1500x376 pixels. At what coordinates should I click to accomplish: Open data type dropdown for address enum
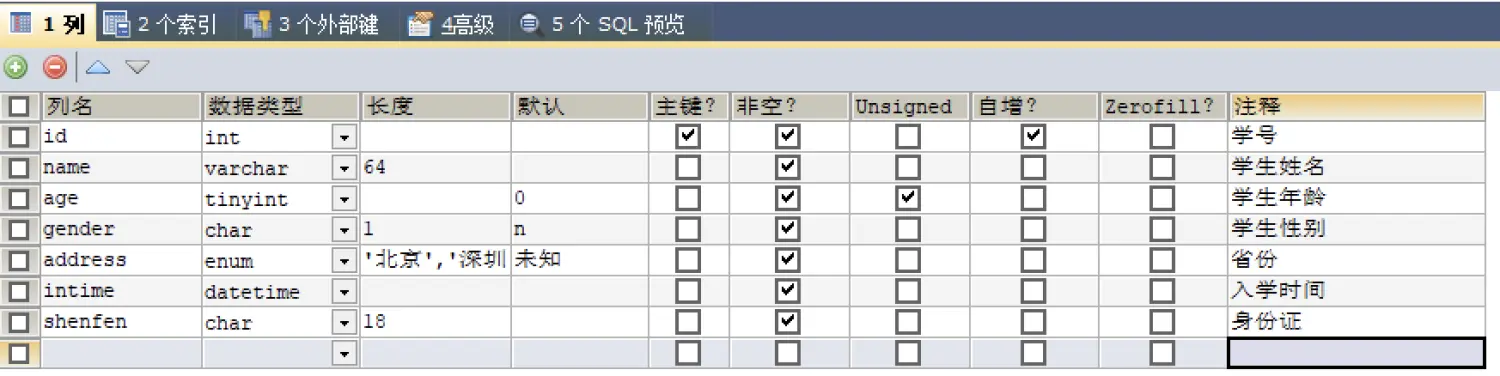click(x=344, y=261)
